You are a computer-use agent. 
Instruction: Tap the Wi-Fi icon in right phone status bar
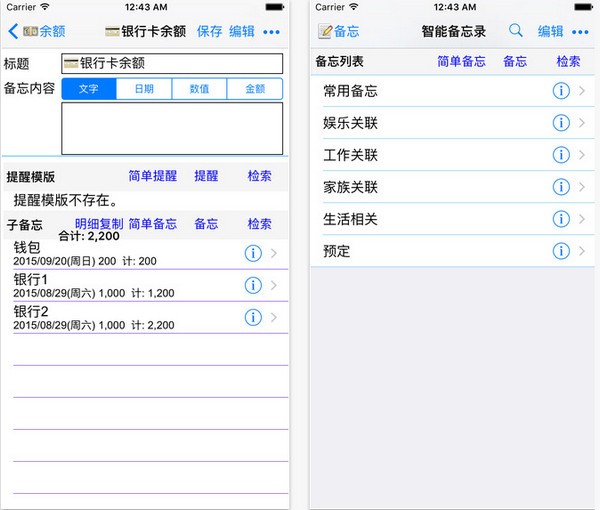(x=354, y=7)
